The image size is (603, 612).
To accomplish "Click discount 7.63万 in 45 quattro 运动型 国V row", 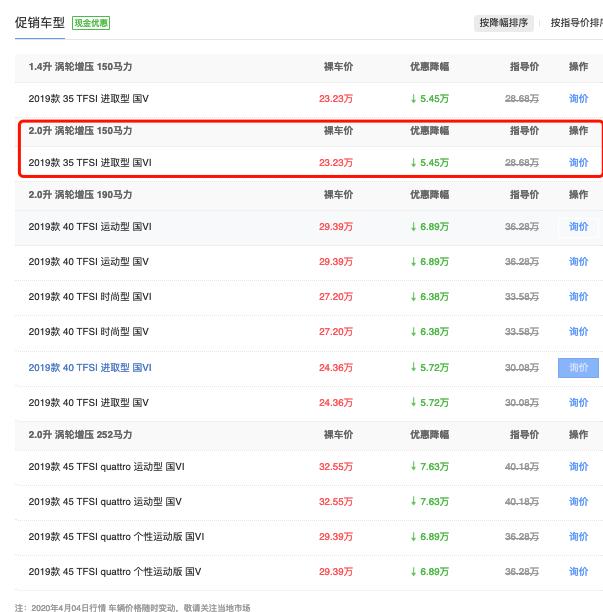I will [430, 502].
